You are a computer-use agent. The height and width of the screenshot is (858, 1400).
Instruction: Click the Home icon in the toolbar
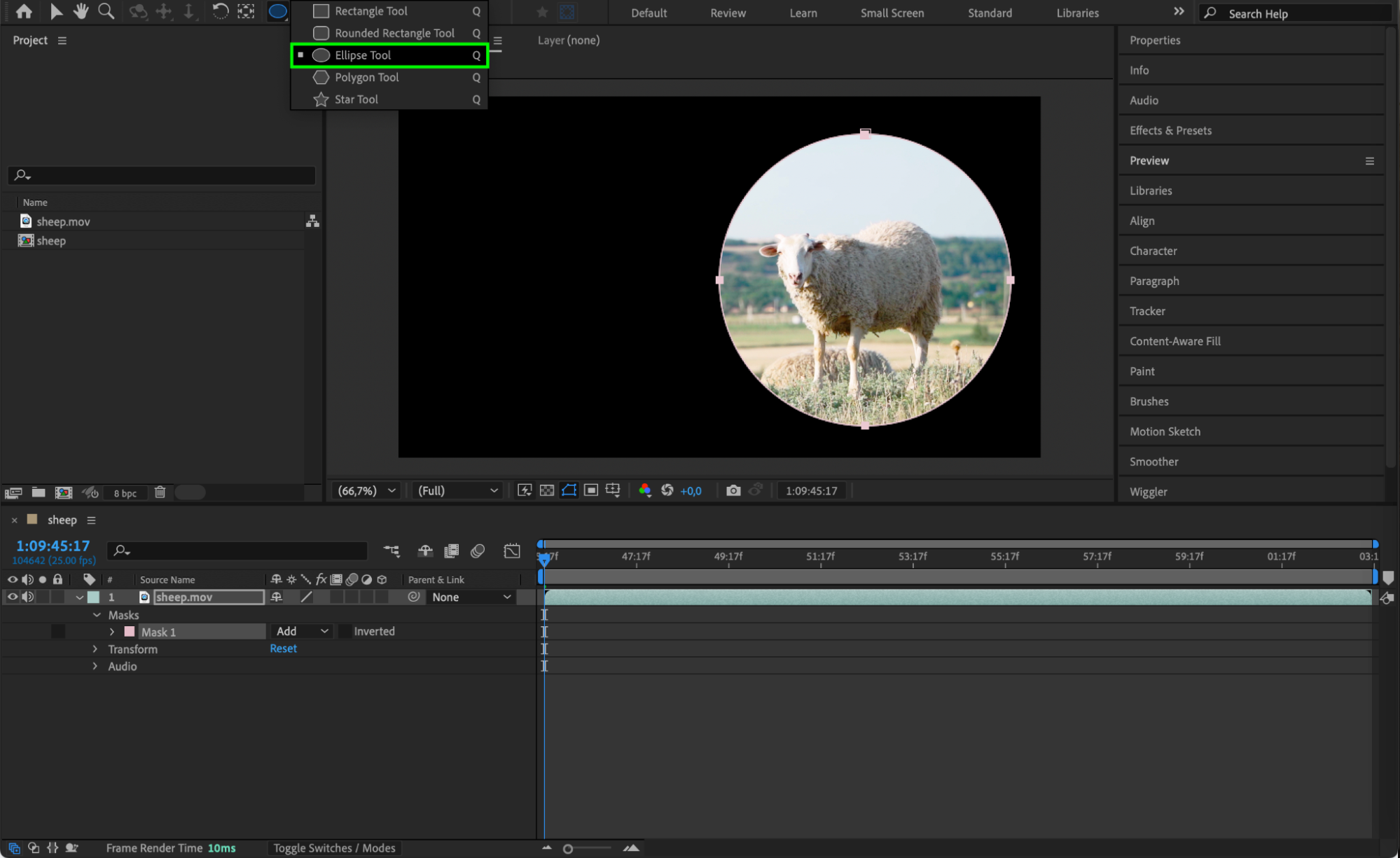tap(24, 11)
